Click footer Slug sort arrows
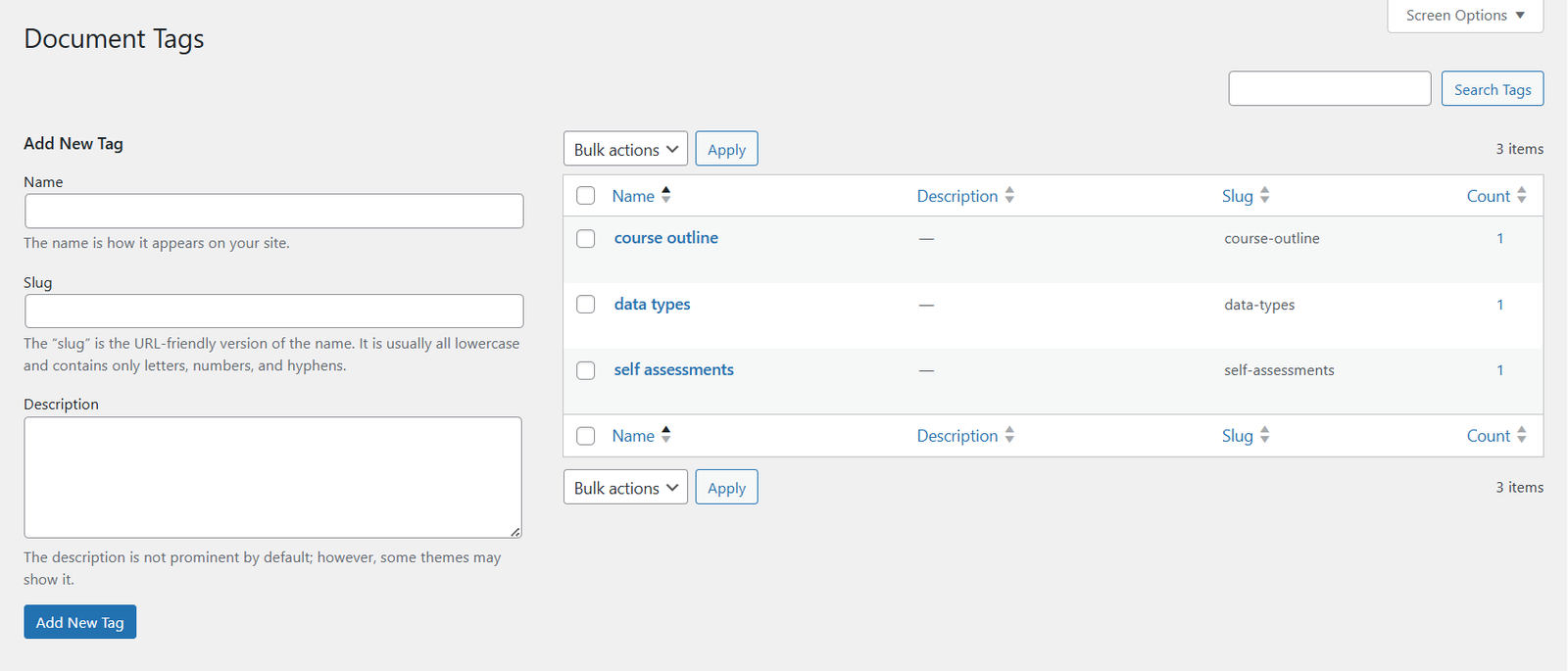1568x671 pixels. pos(1265,435)
